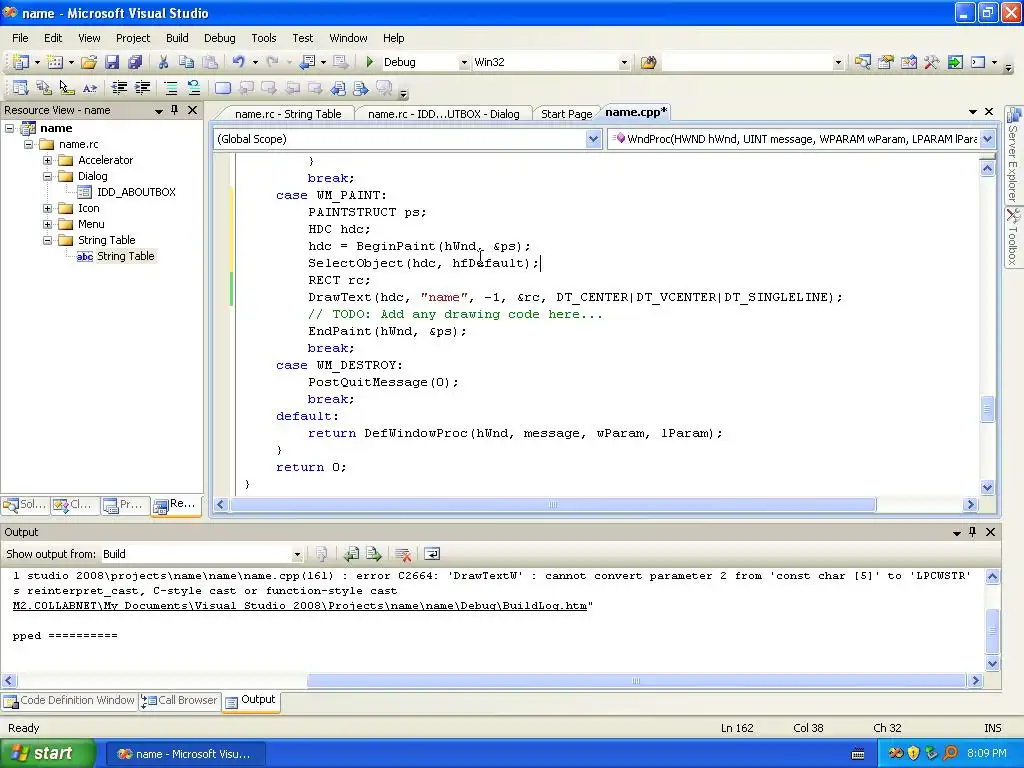Click the Clear All icon in the Output toolbar

click(x=403, y=554)
